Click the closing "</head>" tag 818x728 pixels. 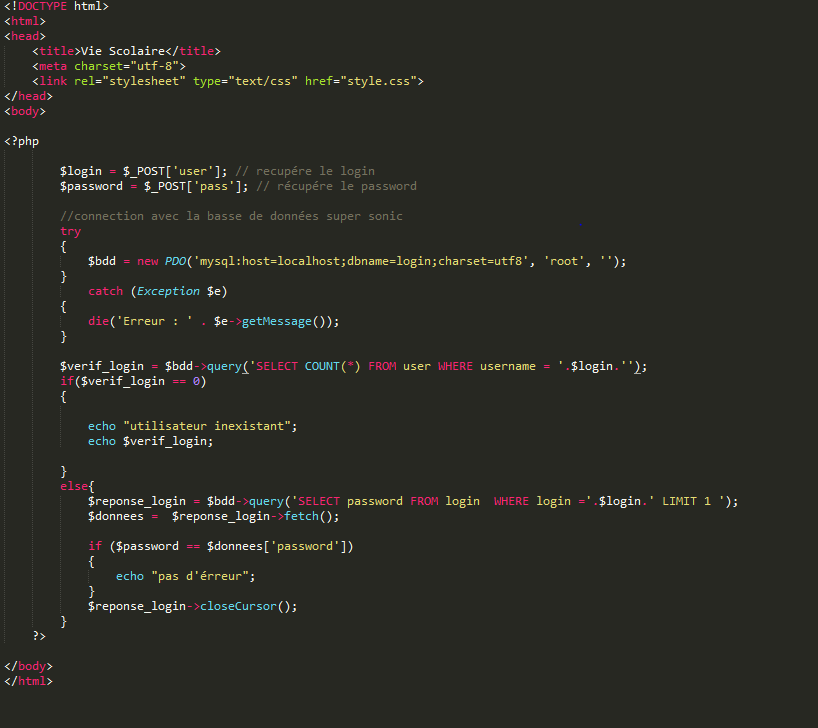[x=29, y=97]
